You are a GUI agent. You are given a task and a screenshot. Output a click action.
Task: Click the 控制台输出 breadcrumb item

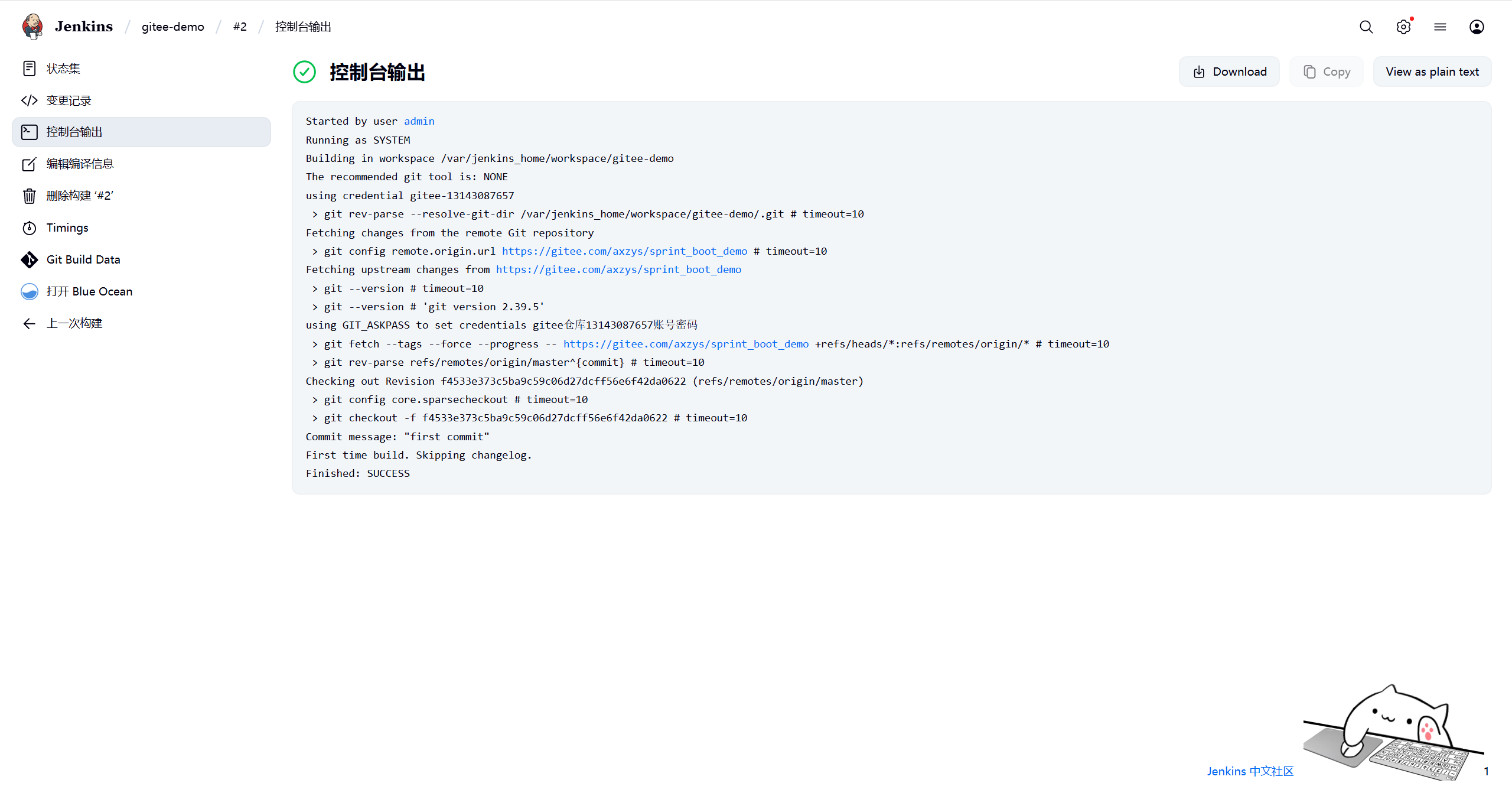[x=303, y=27]
